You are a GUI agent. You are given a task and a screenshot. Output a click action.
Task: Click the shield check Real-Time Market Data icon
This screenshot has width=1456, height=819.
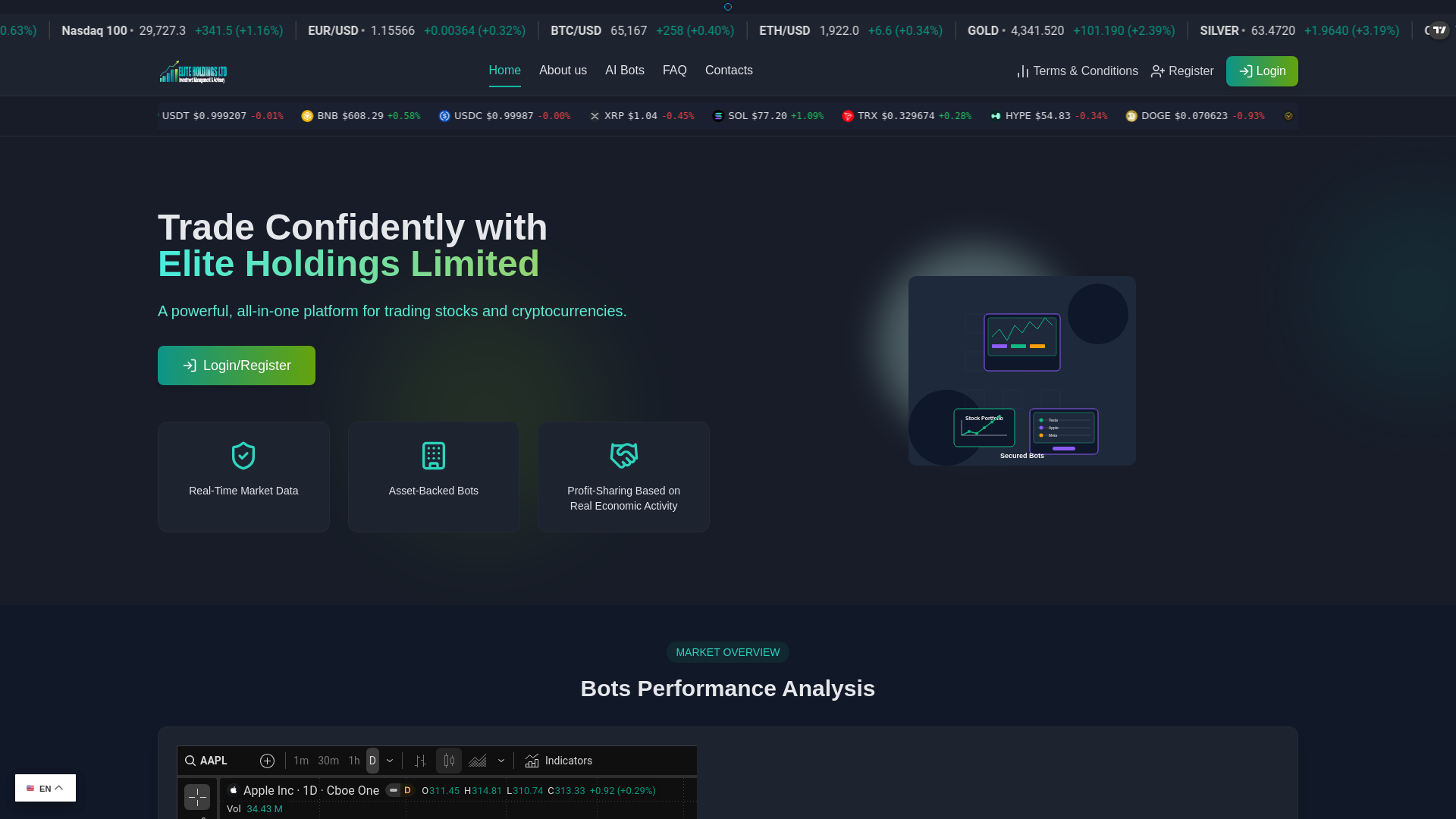[243, 456]
